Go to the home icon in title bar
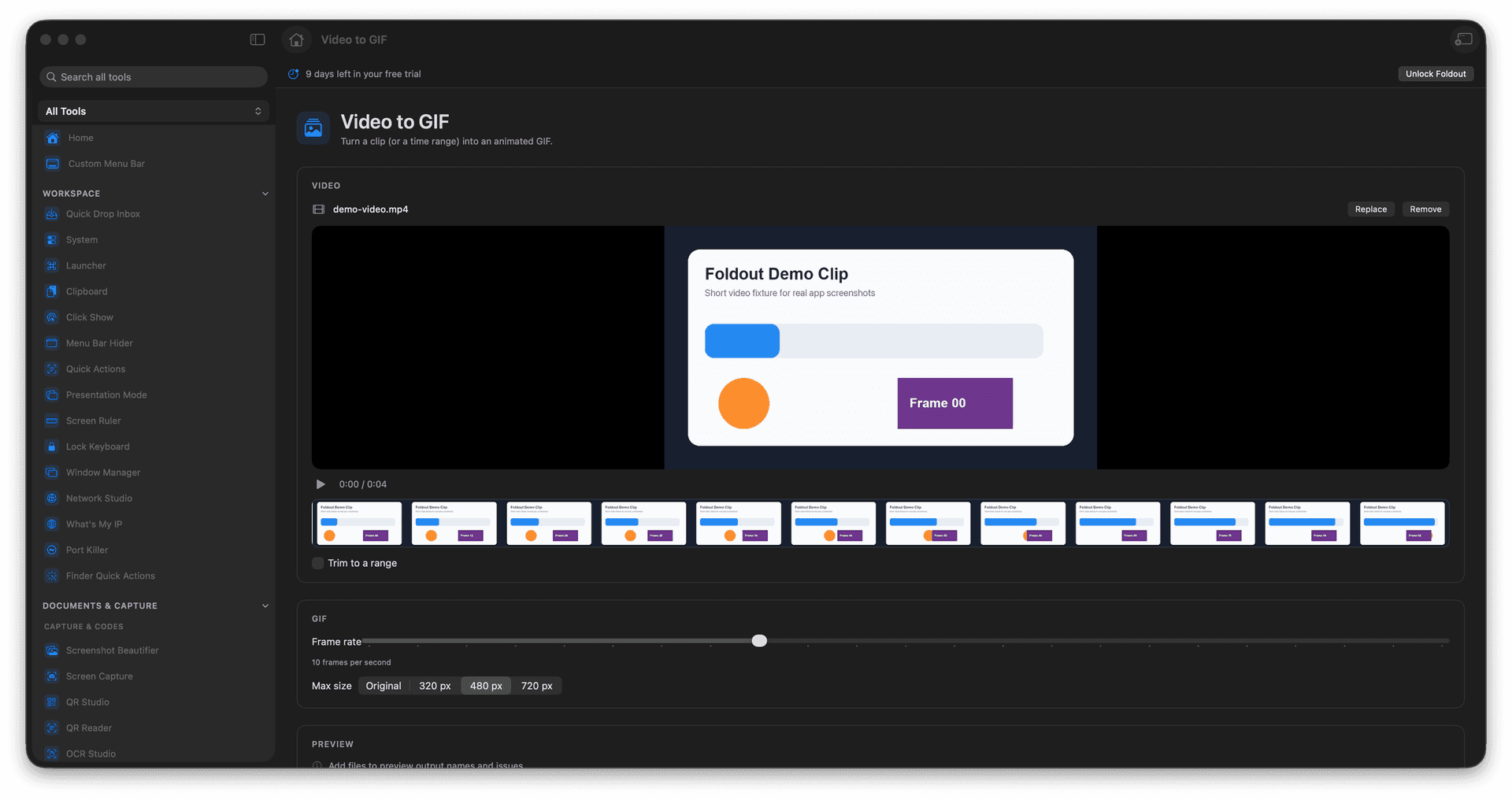 (296, 39)
